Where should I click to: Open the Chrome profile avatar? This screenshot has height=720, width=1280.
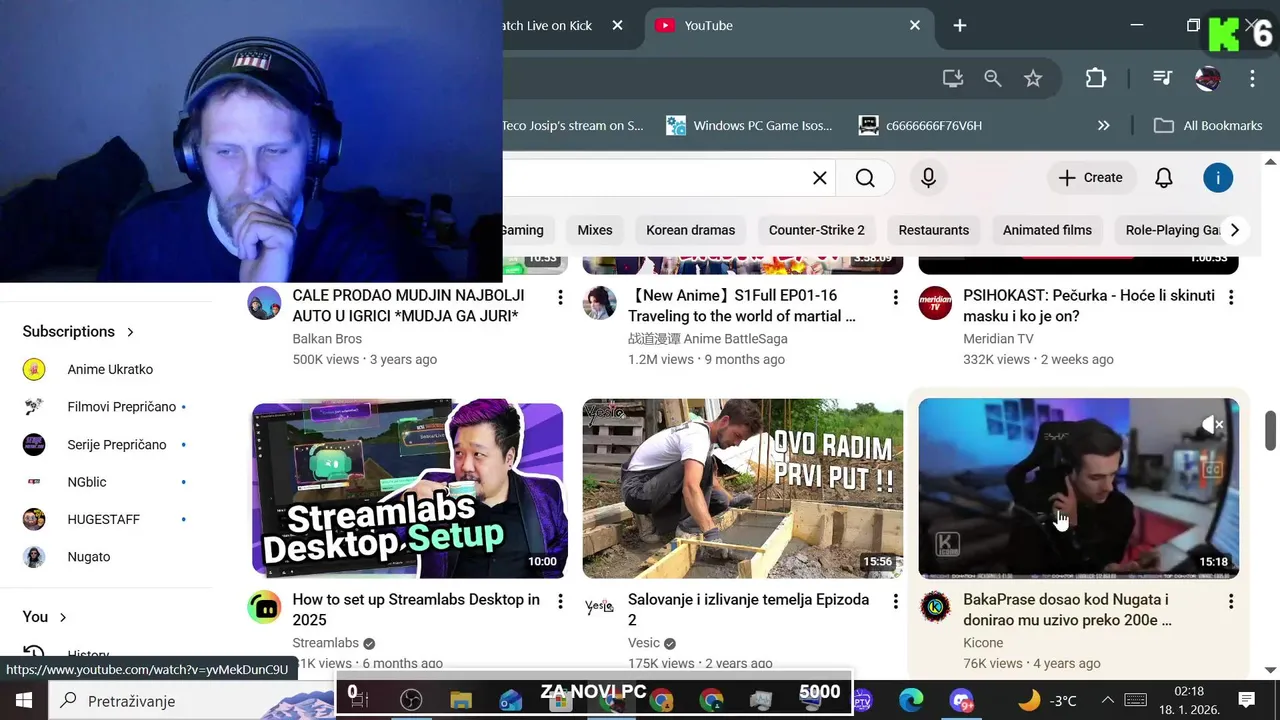[1208, 78]
